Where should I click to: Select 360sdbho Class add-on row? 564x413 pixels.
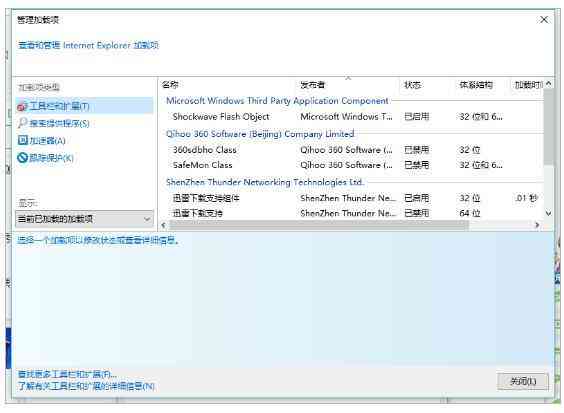tap(351, 150)
